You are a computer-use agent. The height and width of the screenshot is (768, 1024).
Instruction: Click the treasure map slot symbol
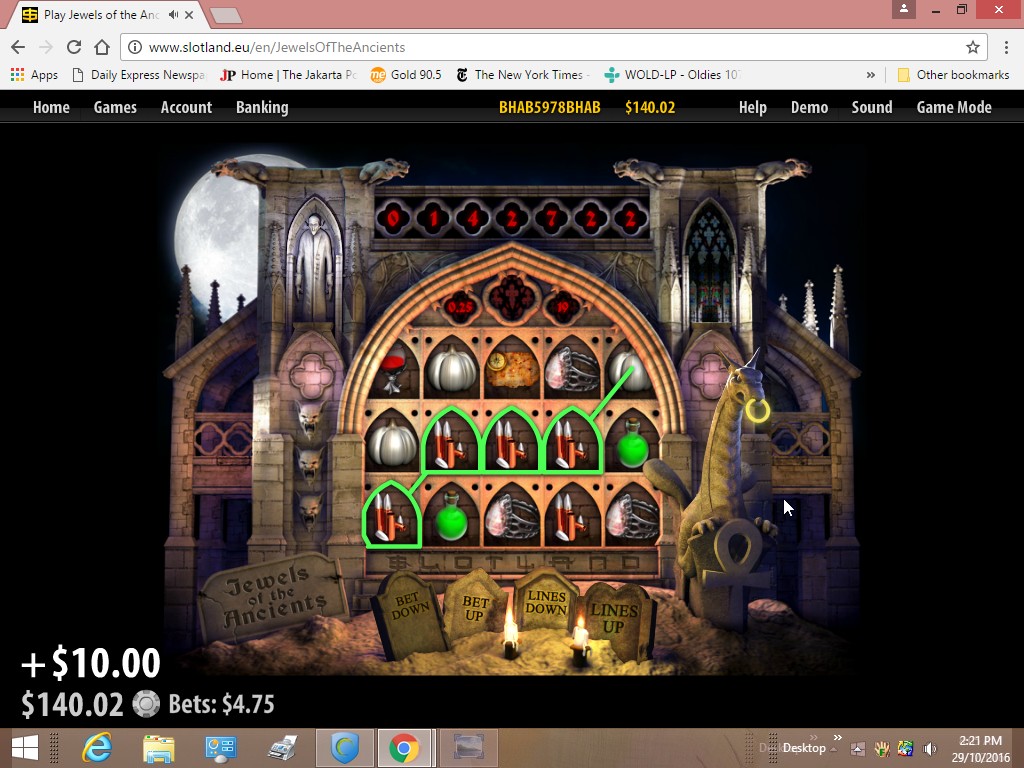(x=512, y=370)
